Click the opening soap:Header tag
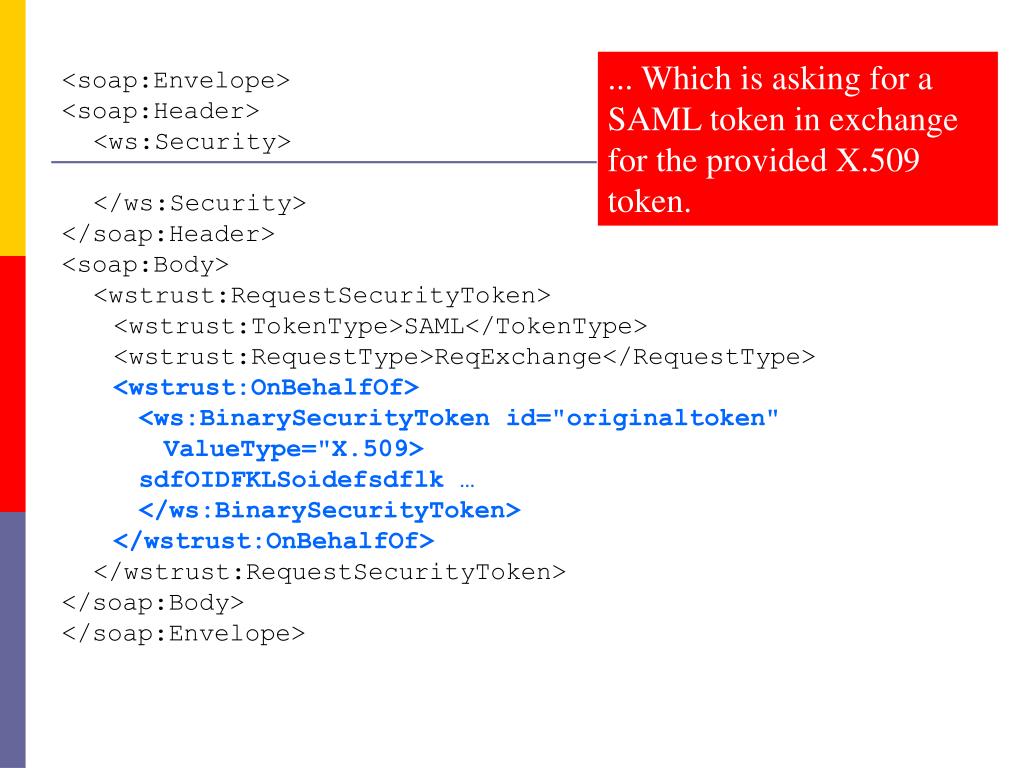 pos(161,111)
